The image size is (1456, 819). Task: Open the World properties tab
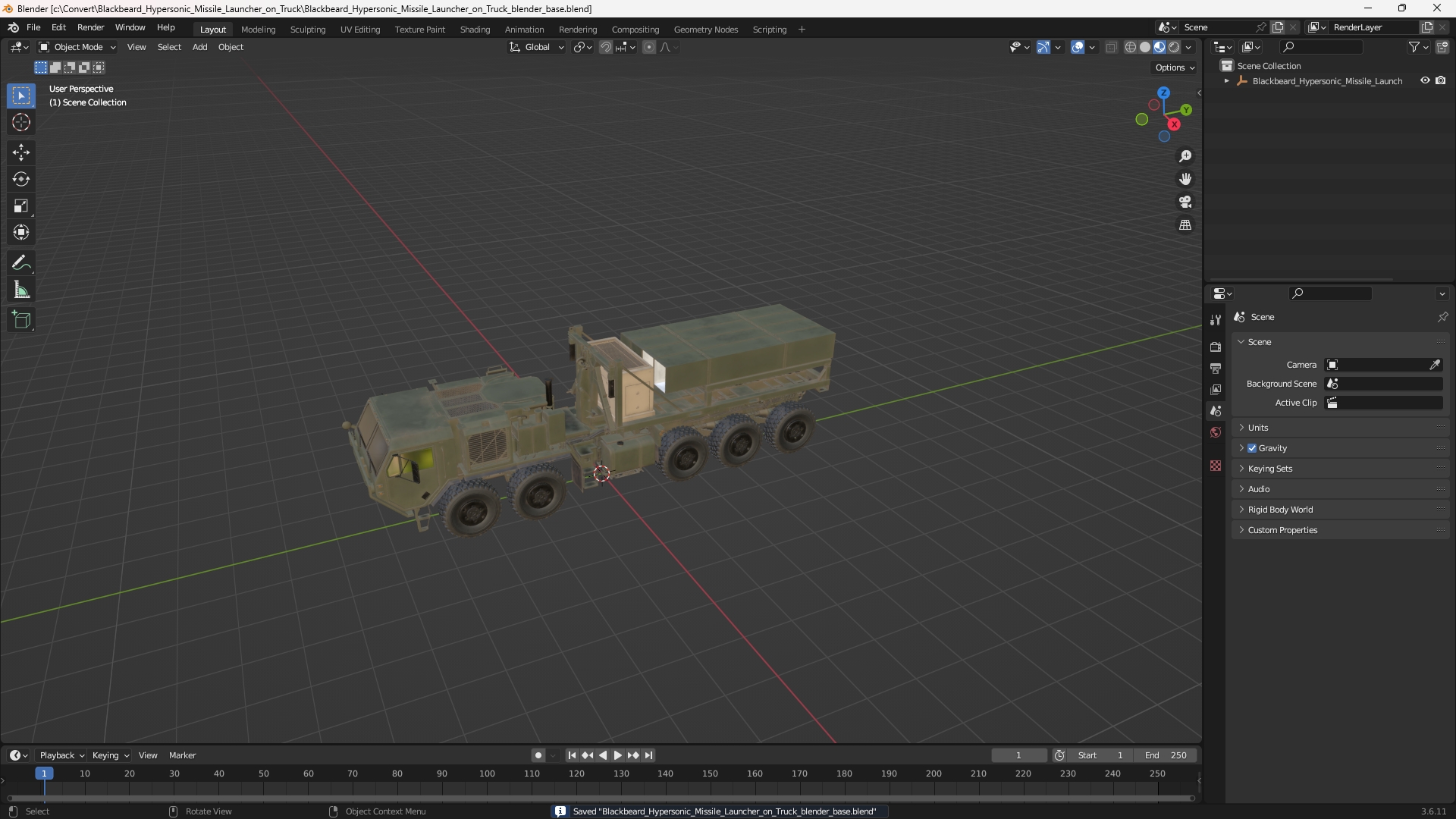coord(1216,432)
